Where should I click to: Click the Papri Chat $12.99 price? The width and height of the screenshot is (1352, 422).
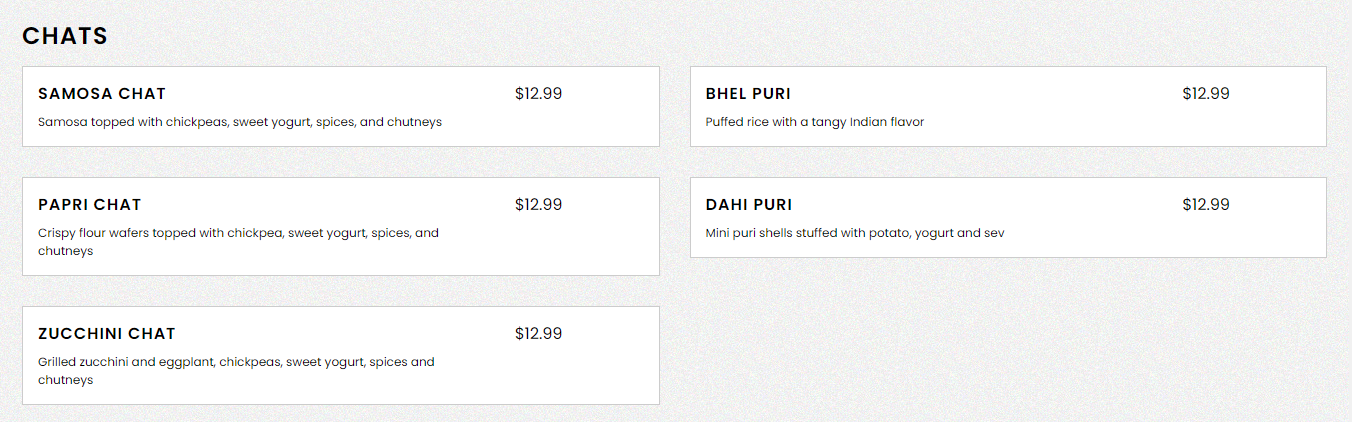point(538,205)
